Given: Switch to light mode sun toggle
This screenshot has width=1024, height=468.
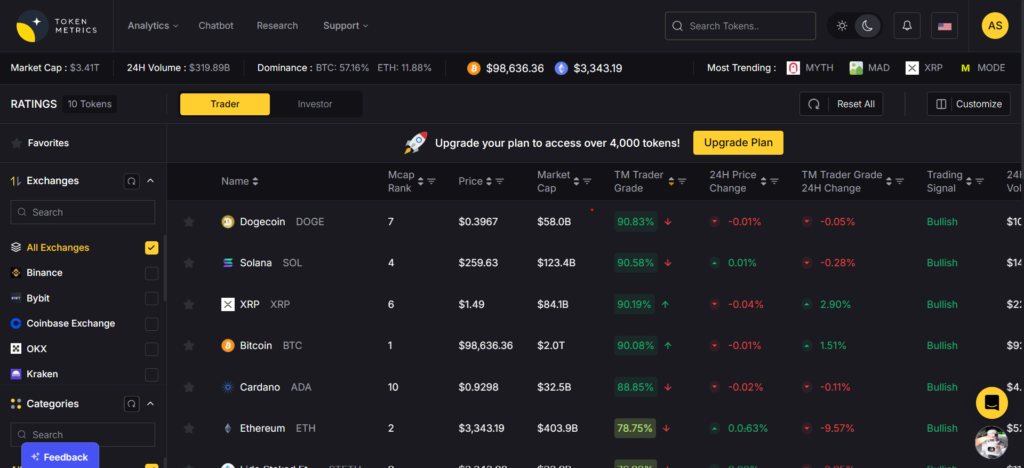Looking at the screenshot, I should (842, 26).
